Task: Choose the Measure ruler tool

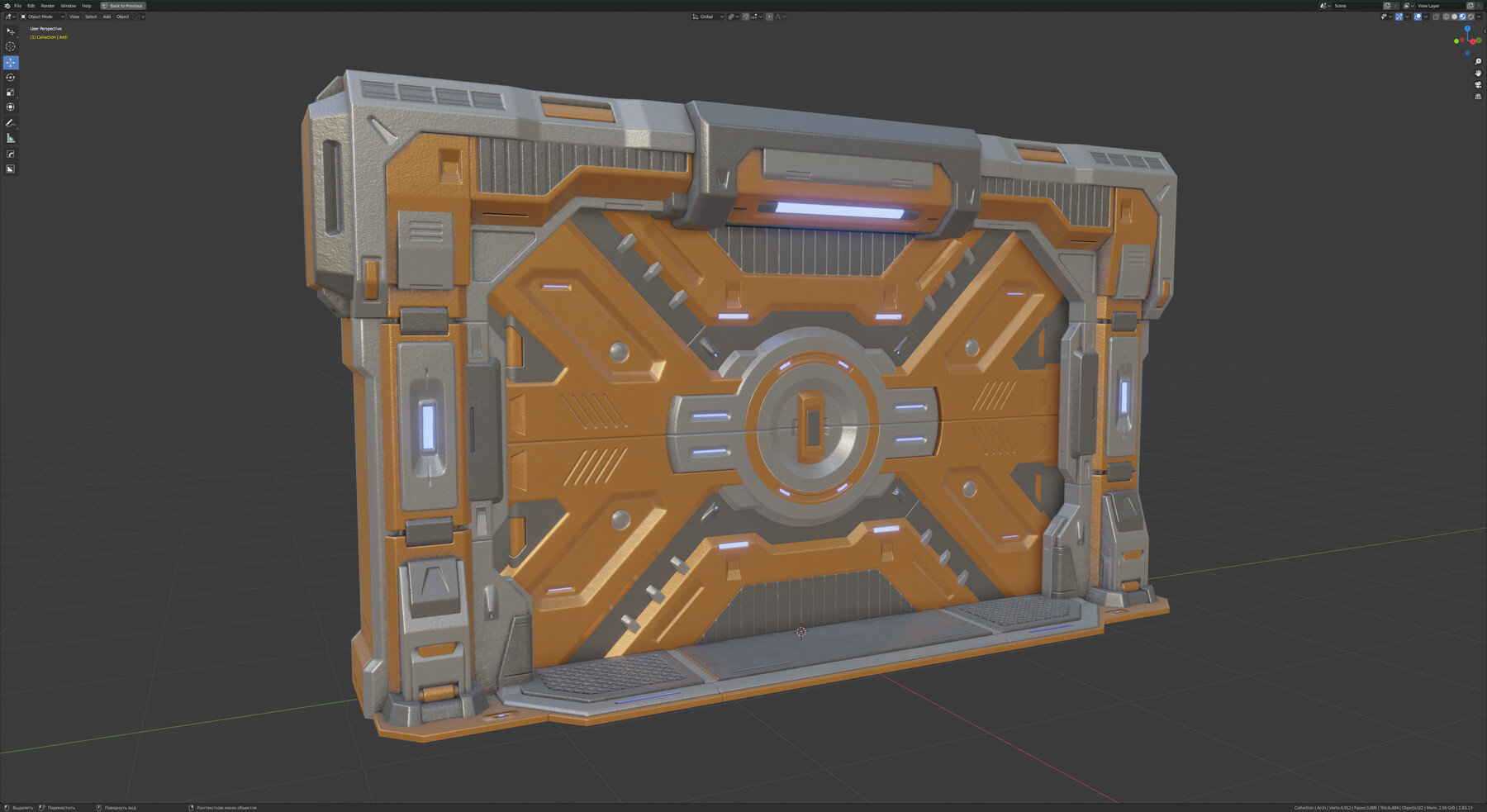Action: point(11,138)
